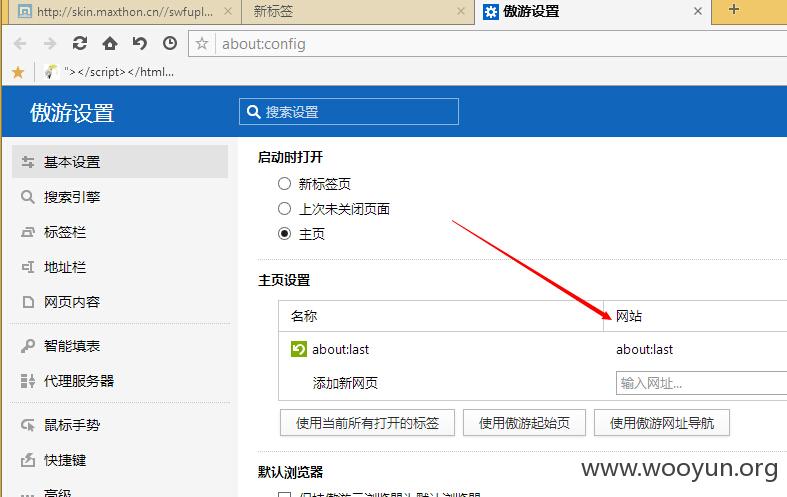The image size is (787, 497).
Task: Click the green about:last row icon
Action: tap(299, 349)
